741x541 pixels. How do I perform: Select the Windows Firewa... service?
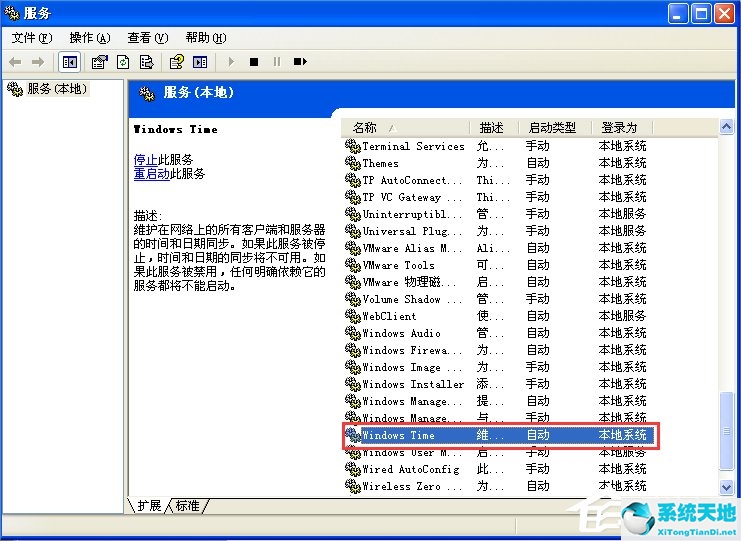(412, 350)
